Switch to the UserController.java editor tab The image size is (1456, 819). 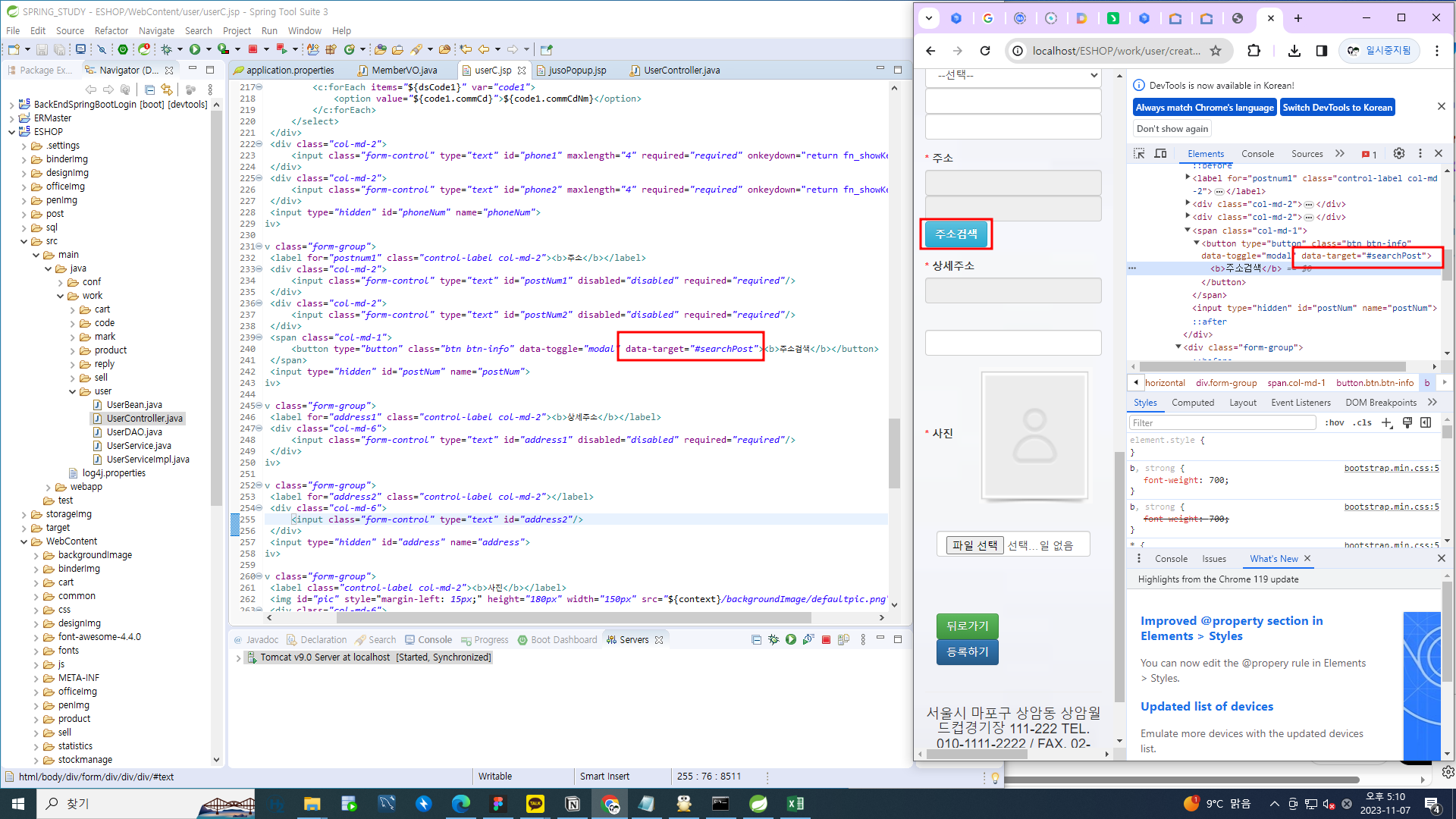681,70
